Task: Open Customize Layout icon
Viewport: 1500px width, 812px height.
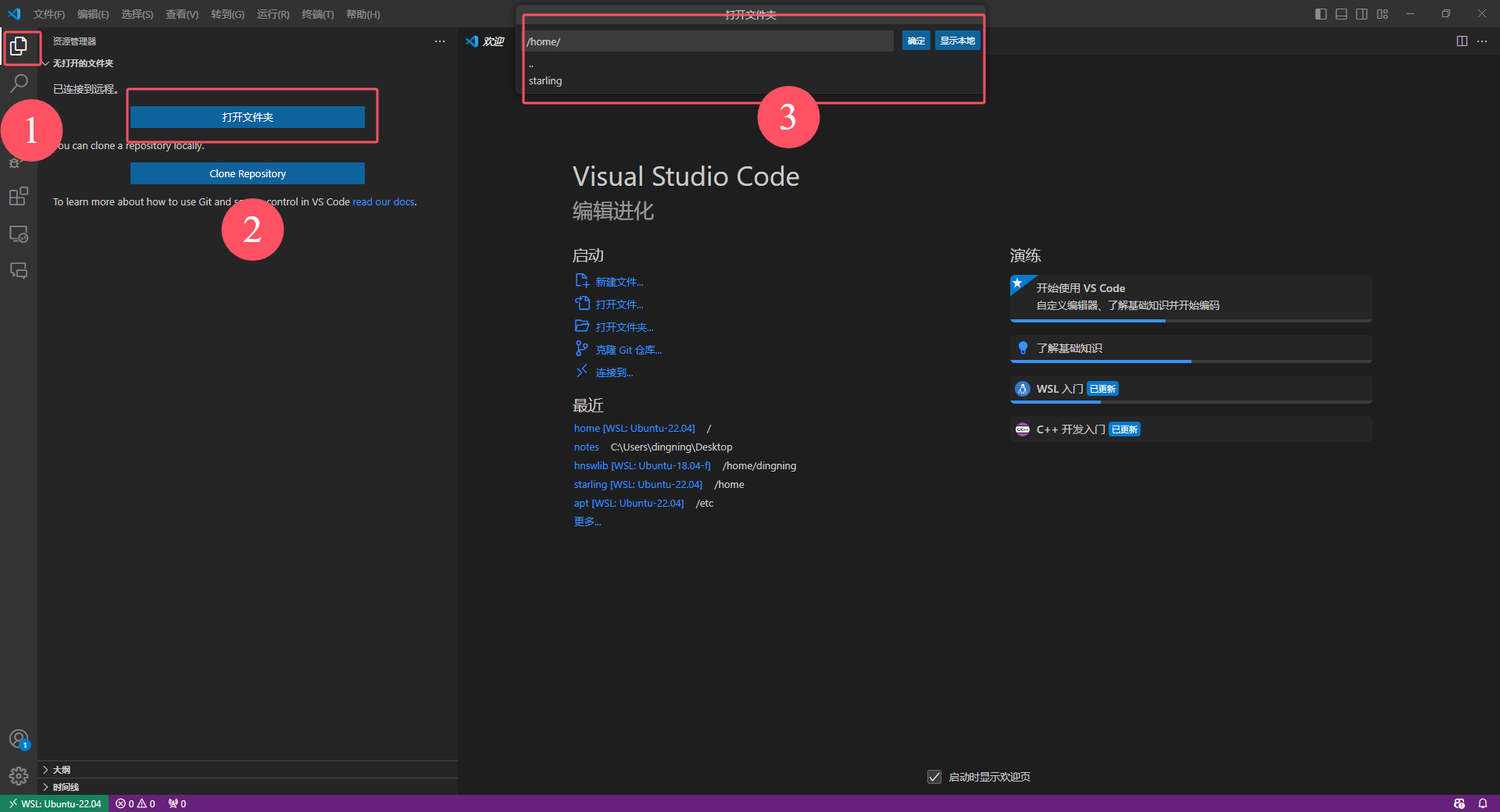Action: [1383, 14]
